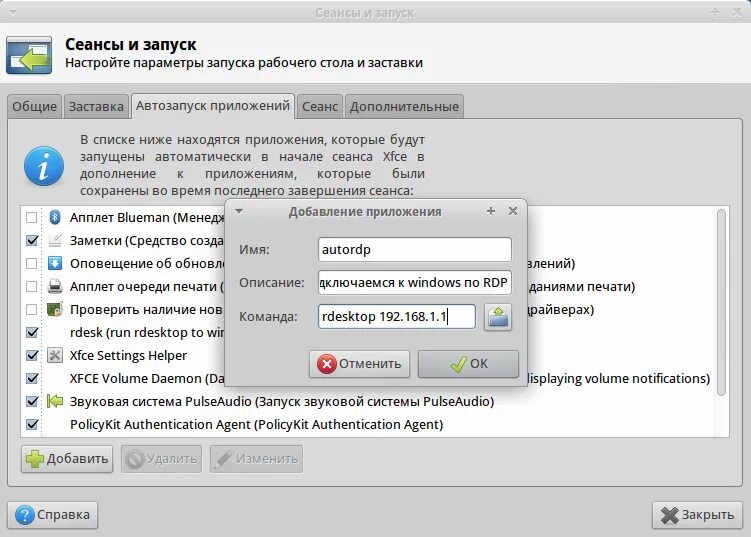Uncheck the rdesk autostart checkbox
Image resolution: width=751 pixels, height=537 pixels.
pyautogui.click(x=32, y=332)
